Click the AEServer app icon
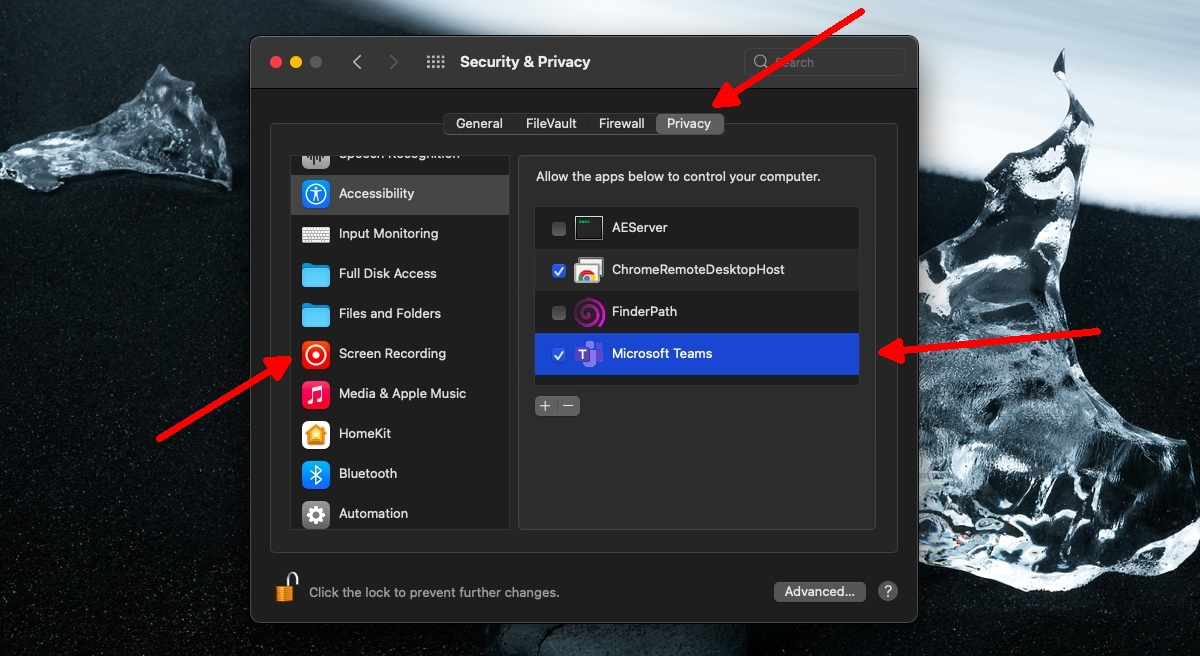 (589, 228)
